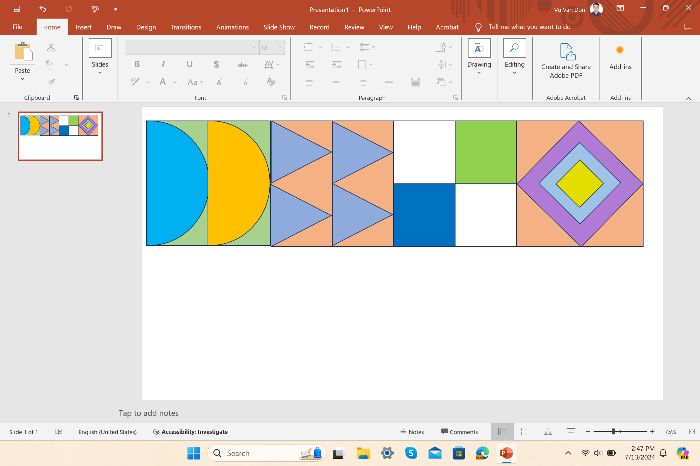Switch to the Design tab
700x466 pixels.
click(146, 27)
